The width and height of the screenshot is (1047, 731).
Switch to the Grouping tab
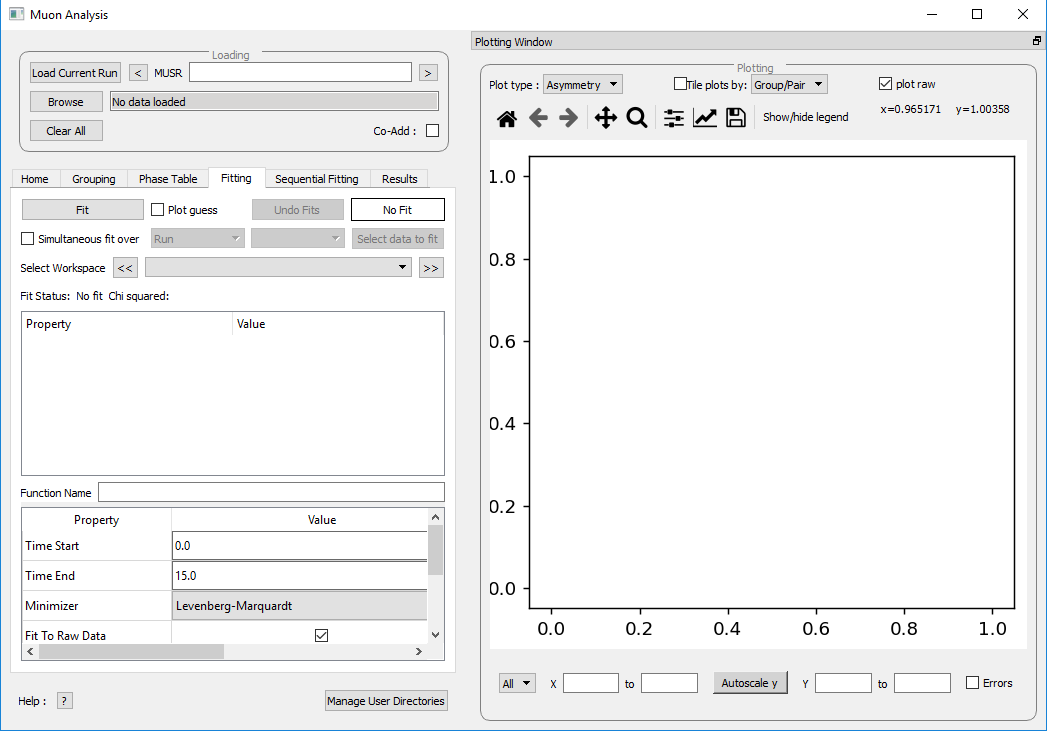tap(93, 179)
